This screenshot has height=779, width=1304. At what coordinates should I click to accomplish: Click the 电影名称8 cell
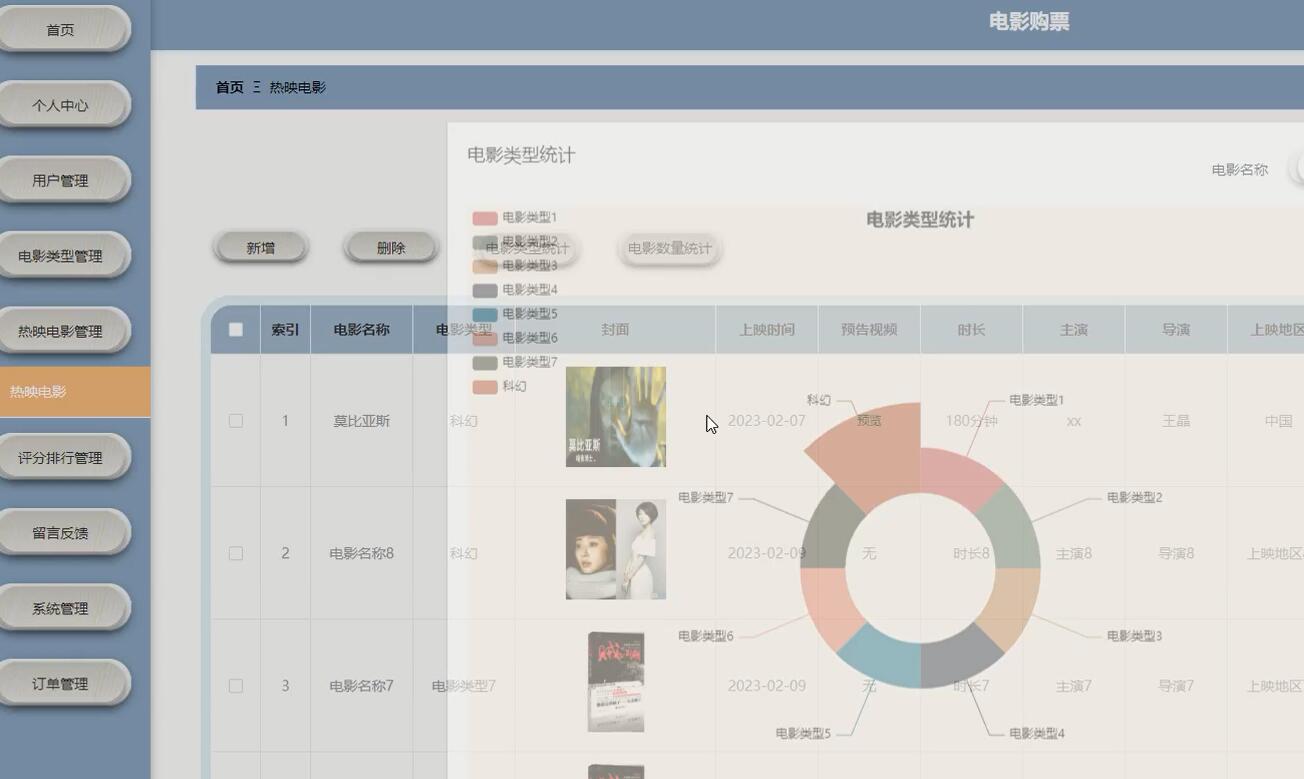pos(361,553)
